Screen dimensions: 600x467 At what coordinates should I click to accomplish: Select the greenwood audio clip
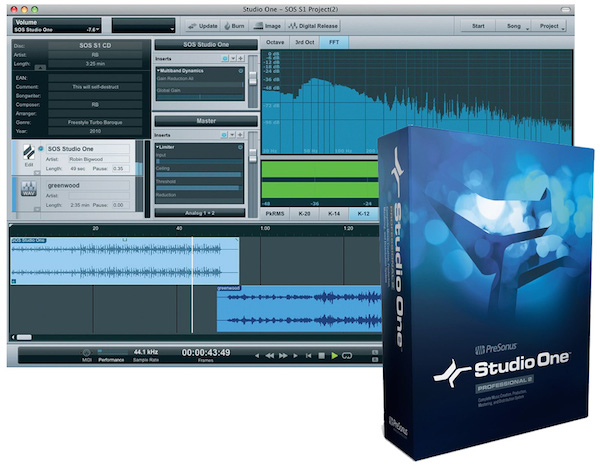299,309
